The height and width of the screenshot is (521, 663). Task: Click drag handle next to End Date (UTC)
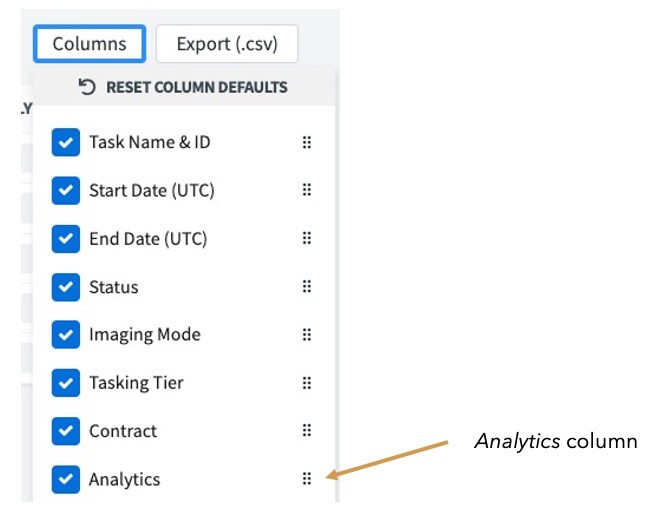click(307, 239)
